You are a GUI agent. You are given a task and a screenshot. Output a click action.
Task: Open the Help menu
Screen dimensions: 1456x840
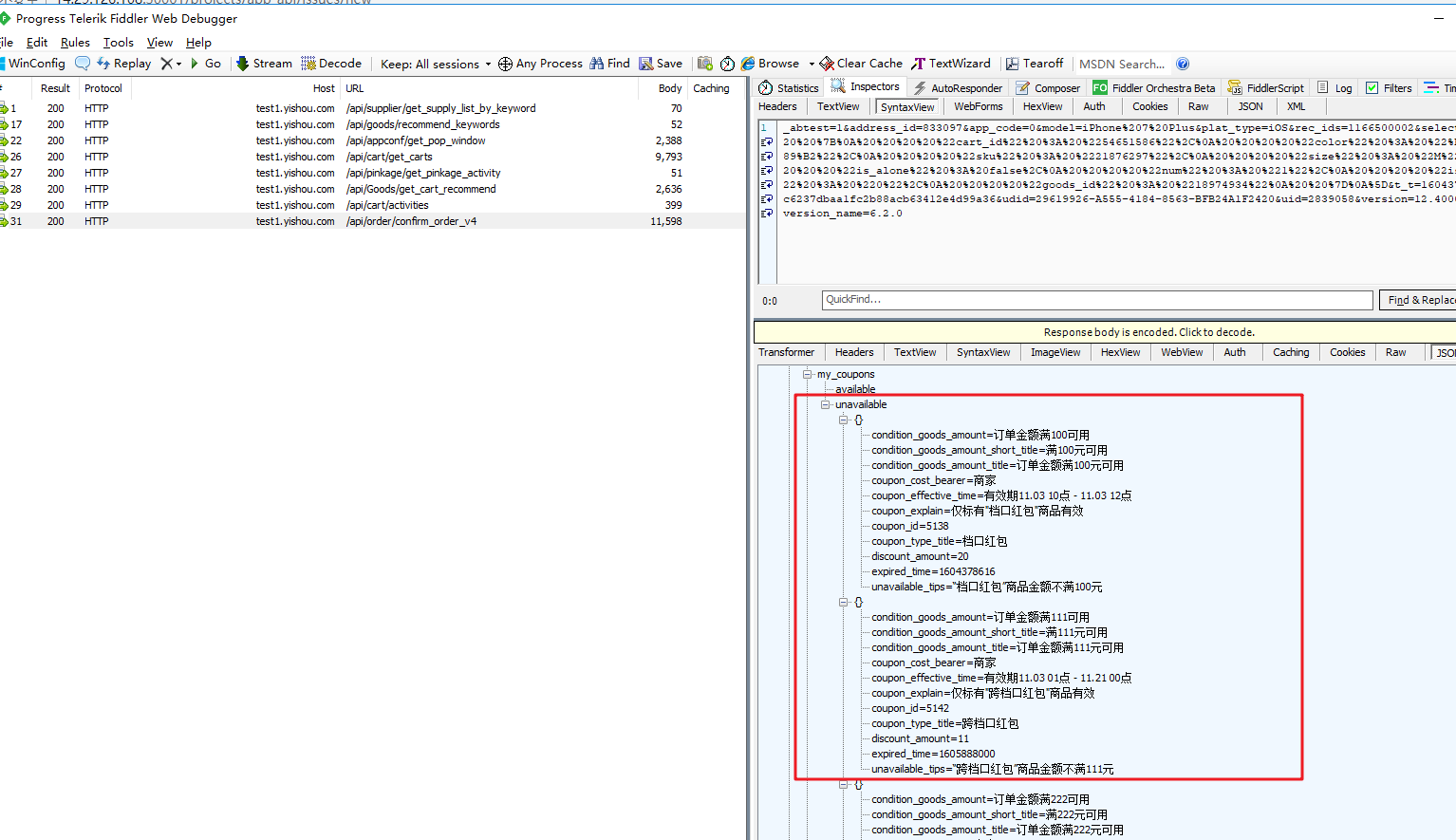click(x=198, y=43)
